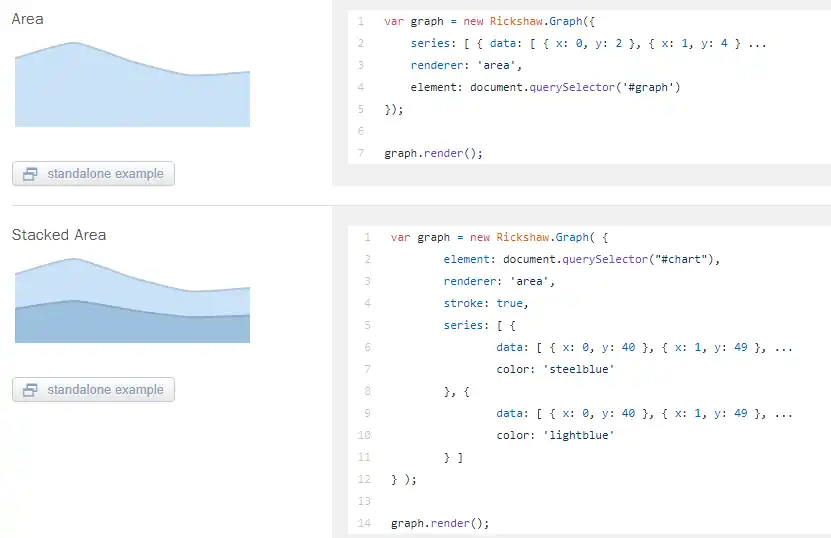
Task: Click the steel blue lower band of stacked chart
Action: 132,326
